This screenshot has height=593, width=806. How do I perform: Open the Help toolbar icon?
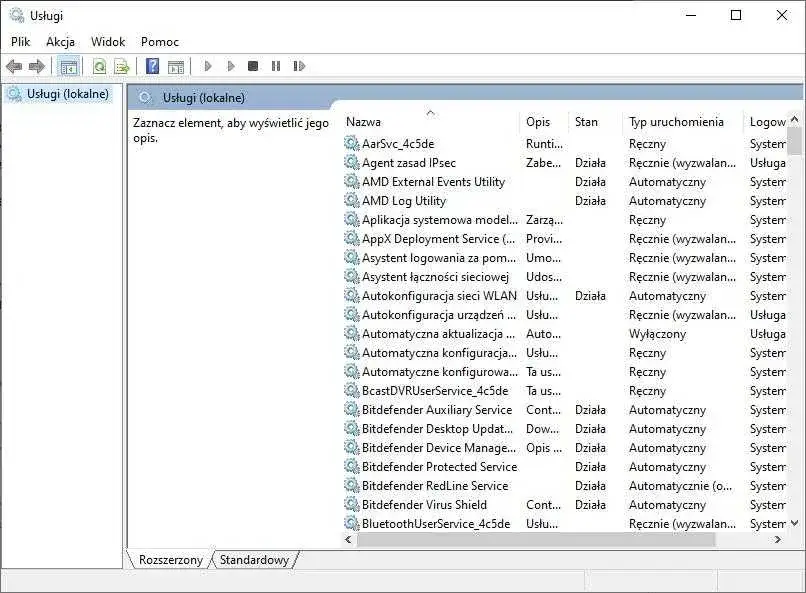pos(153,66)
